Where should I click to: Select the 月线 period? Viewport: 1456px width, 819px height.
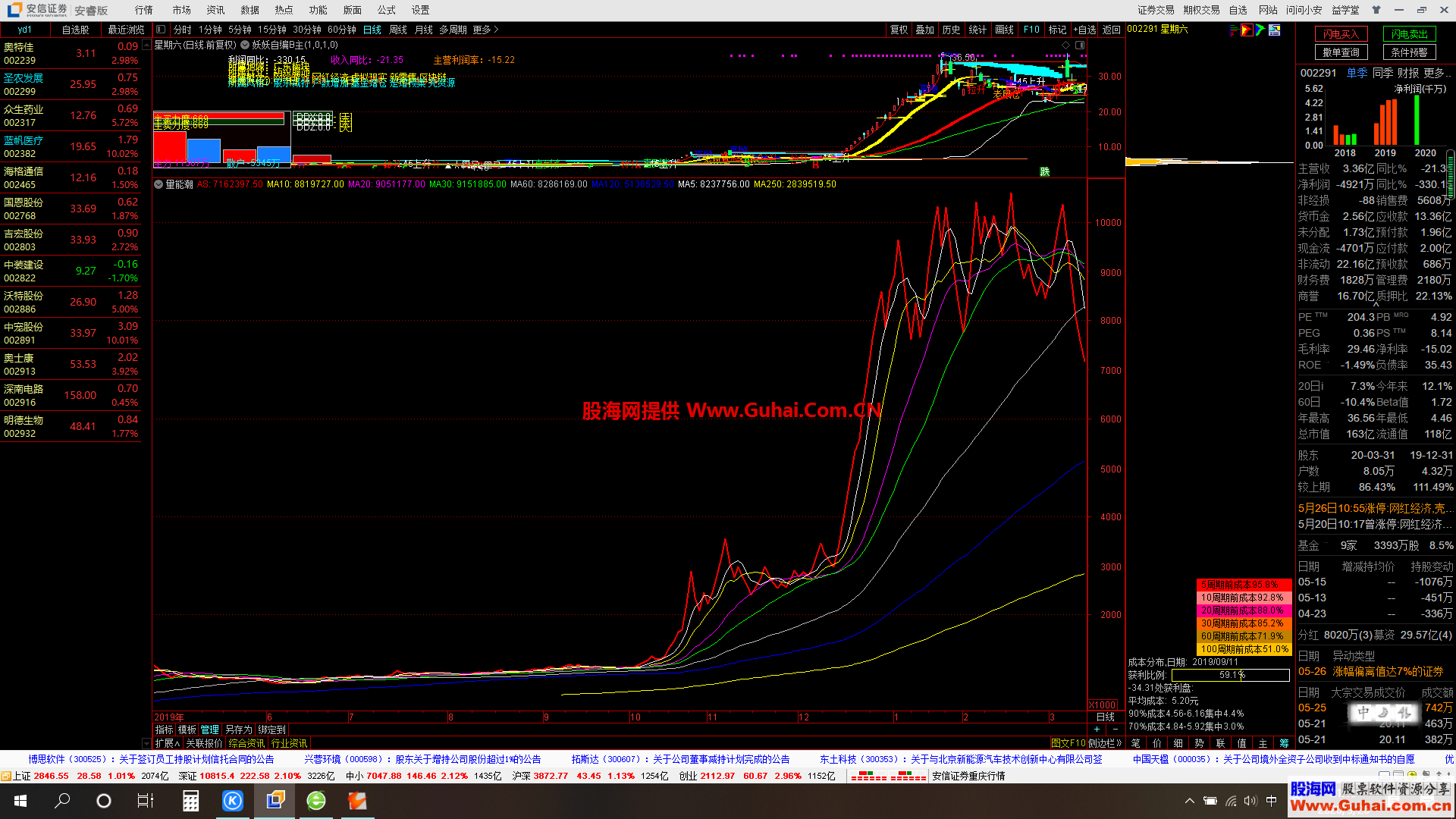coord(424,30)
